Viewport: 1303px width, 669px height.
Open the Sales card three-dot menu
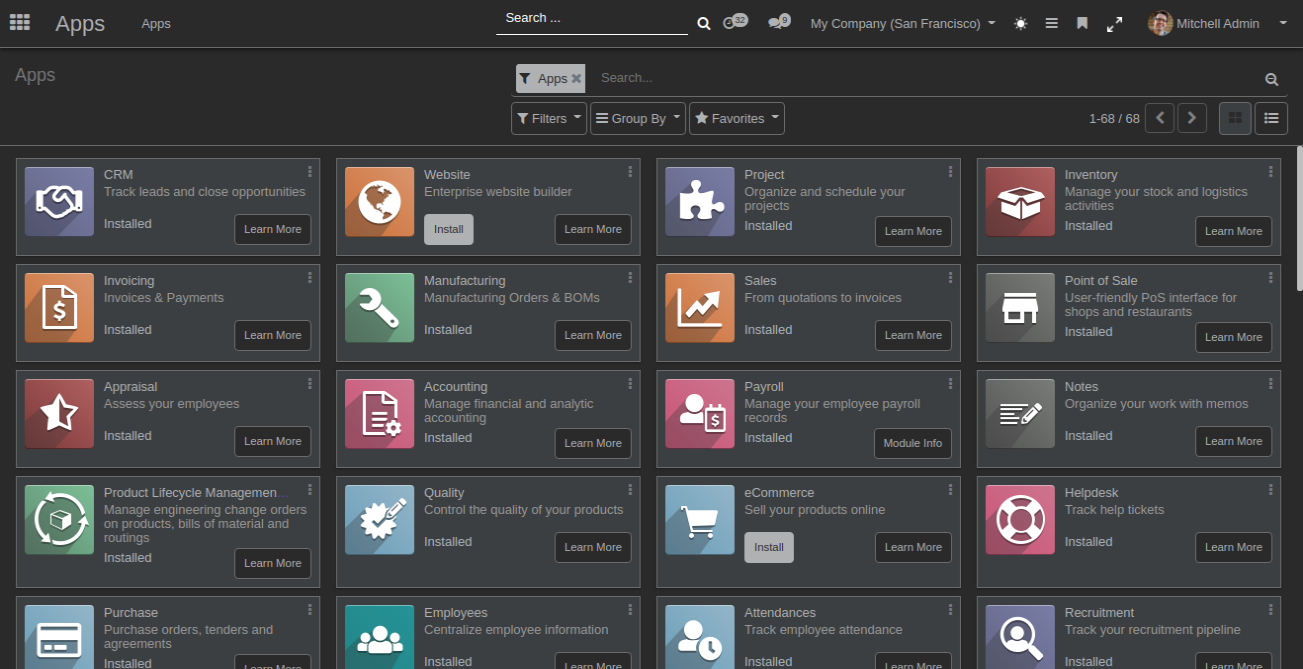(x=950, y=278)
